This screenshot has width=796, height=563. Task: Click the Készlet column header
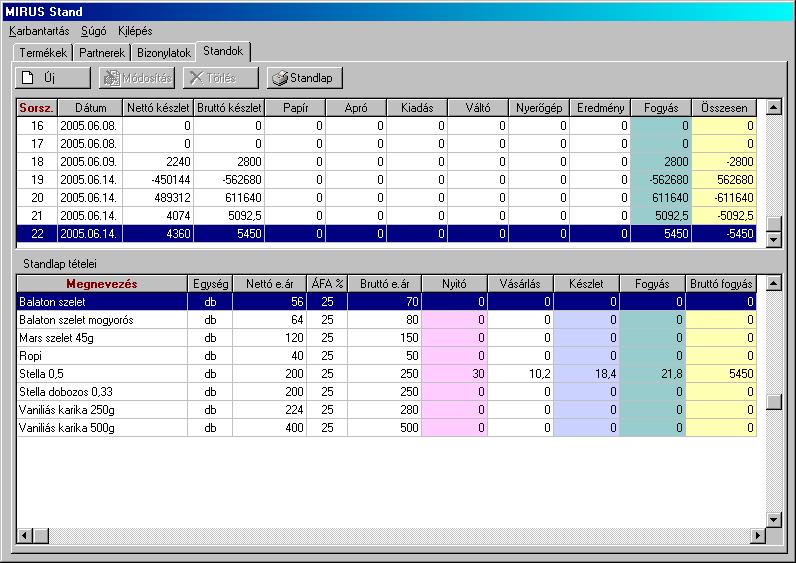click(x=586, y=284)
